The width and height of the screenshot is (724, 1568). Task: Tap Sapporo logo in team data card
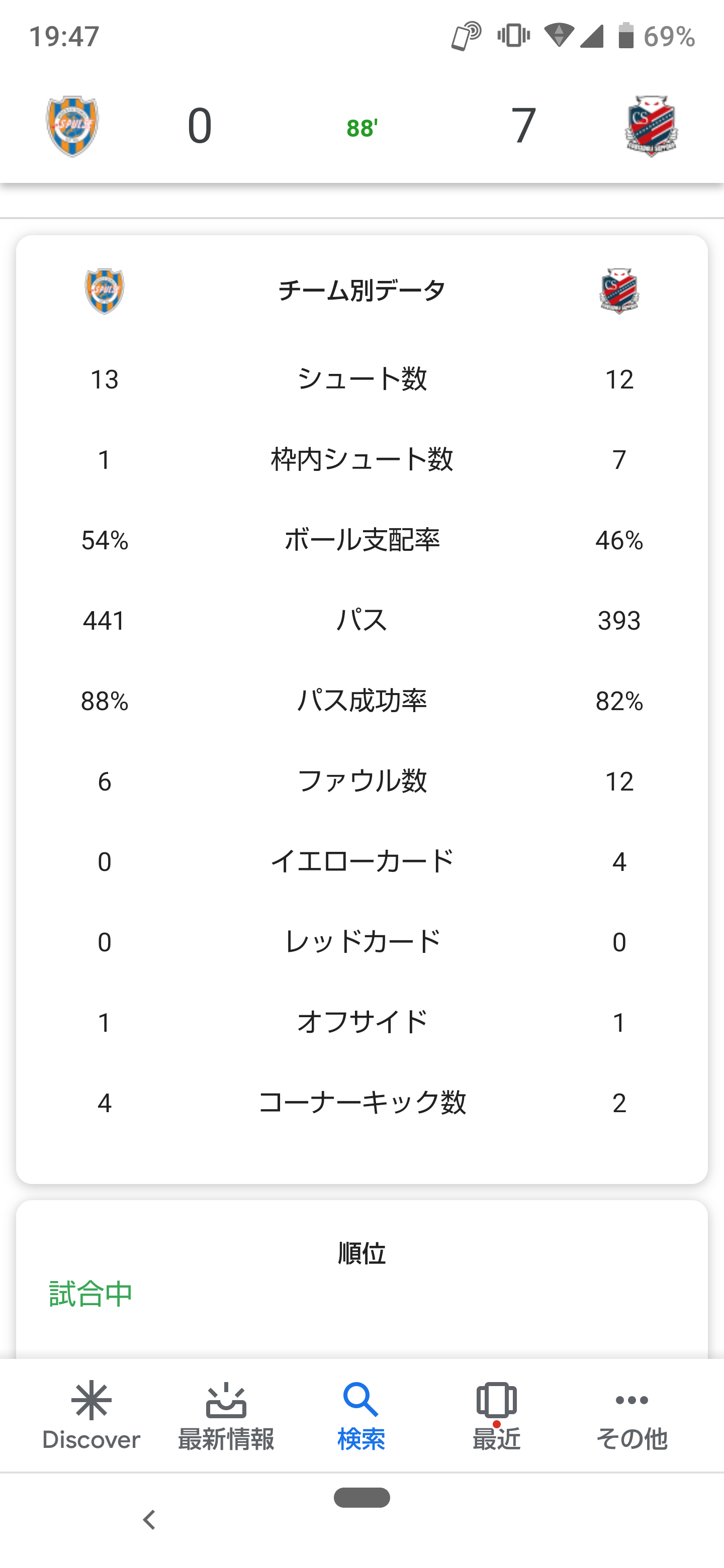[618, 290]
